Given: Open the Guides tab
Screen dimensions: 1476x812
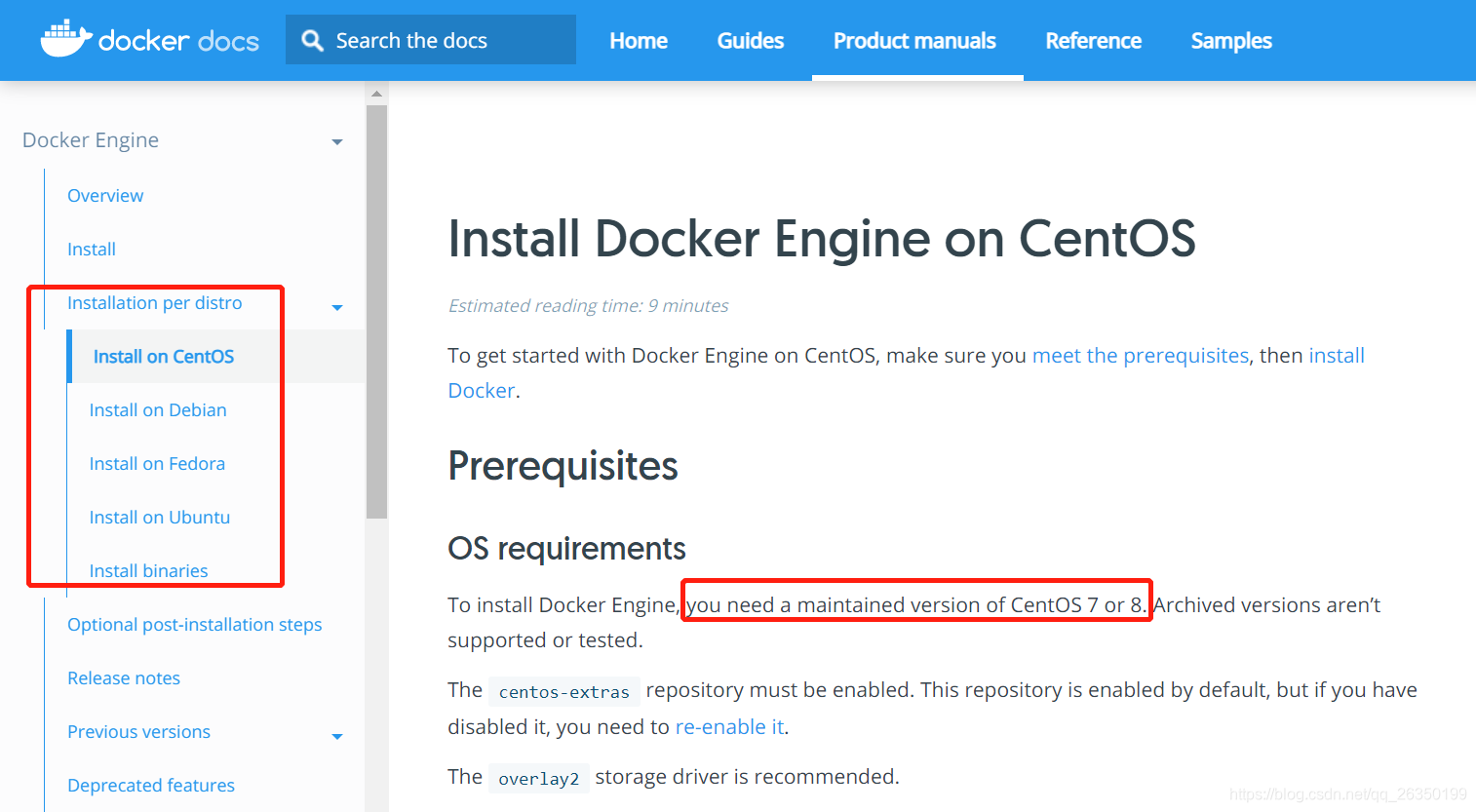Looking at the screenshot, I should [751, 41].
